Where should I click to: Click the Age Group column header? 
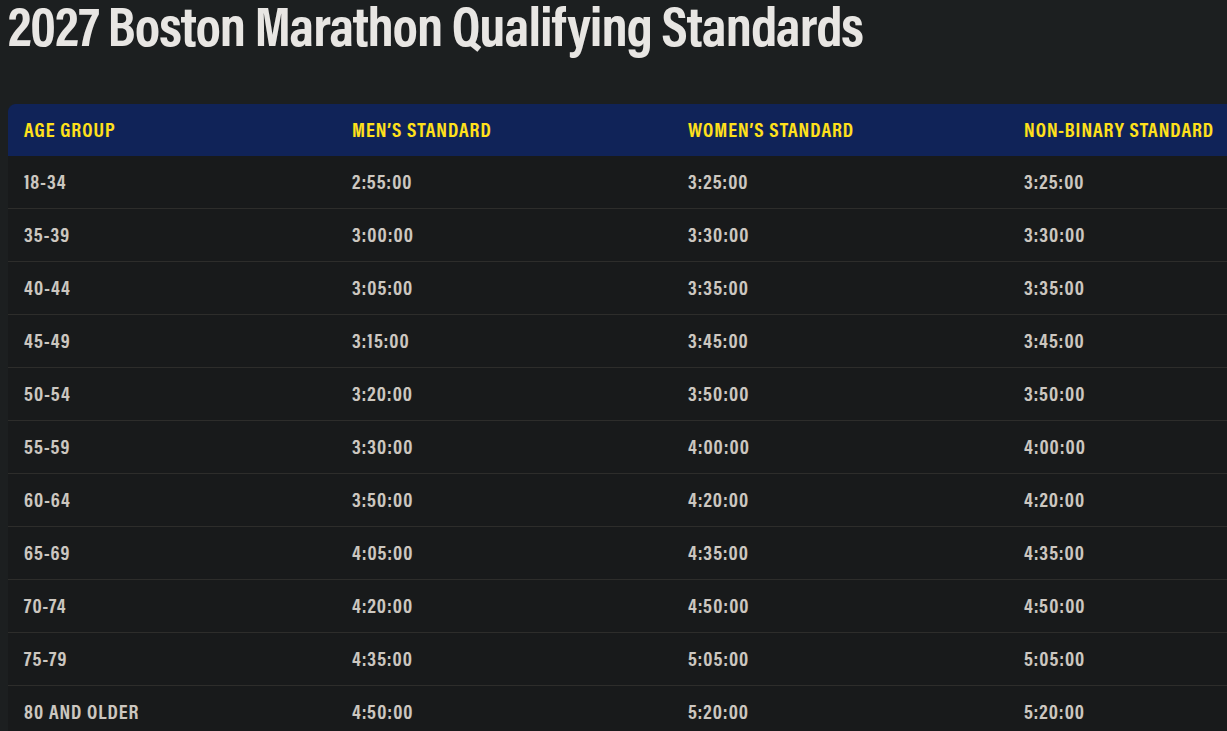(x=69, y=130)
